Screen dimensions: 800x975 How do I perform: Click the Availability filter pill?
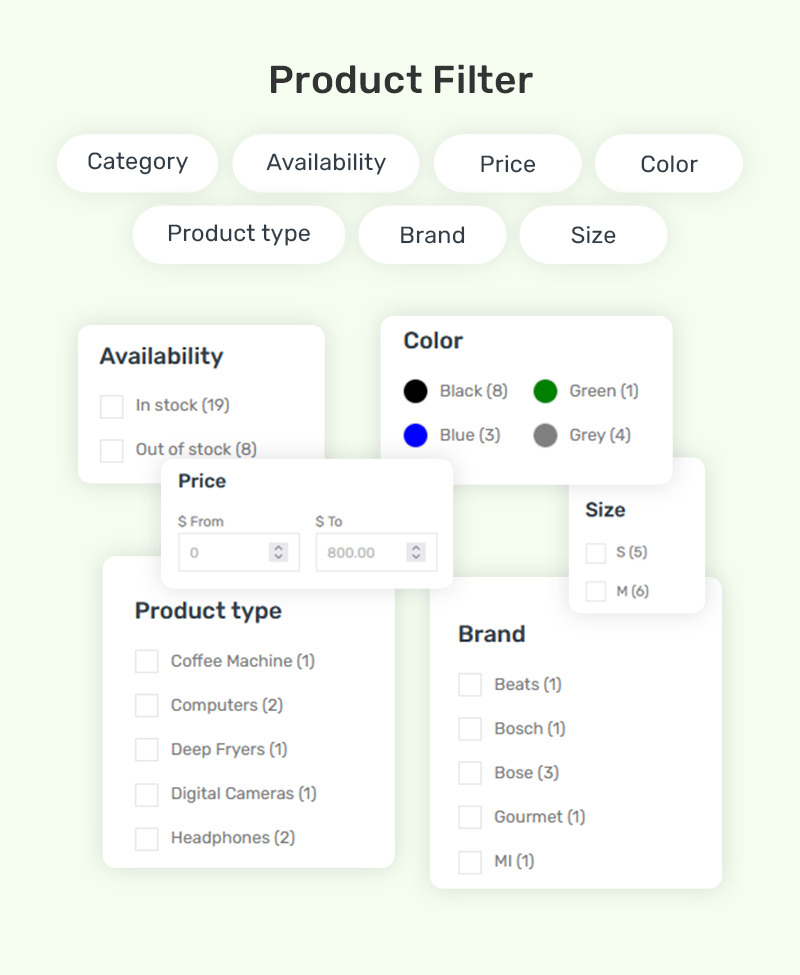pyautogui.click(x=326, y=163)
